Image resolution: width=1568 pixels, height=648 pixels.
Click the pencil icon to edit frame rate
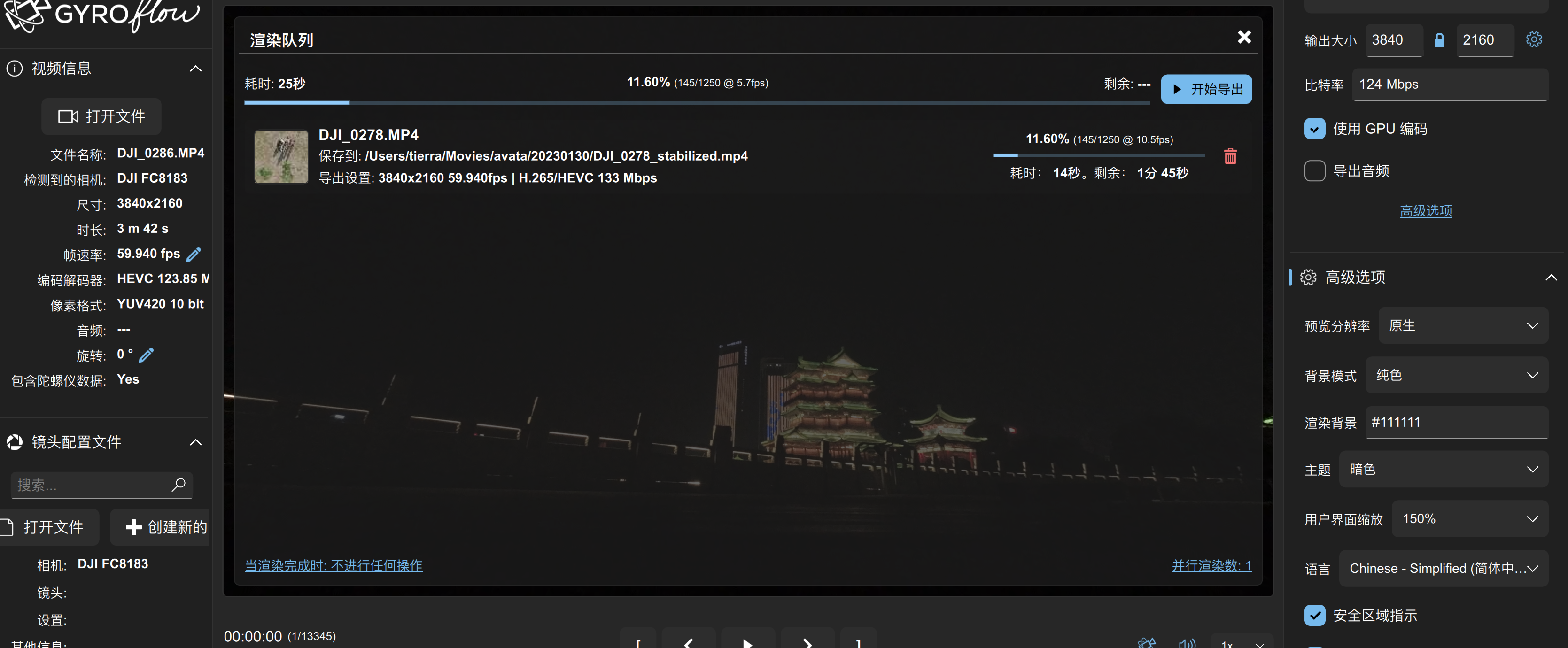pyautogui.click(x=193, y=255)
